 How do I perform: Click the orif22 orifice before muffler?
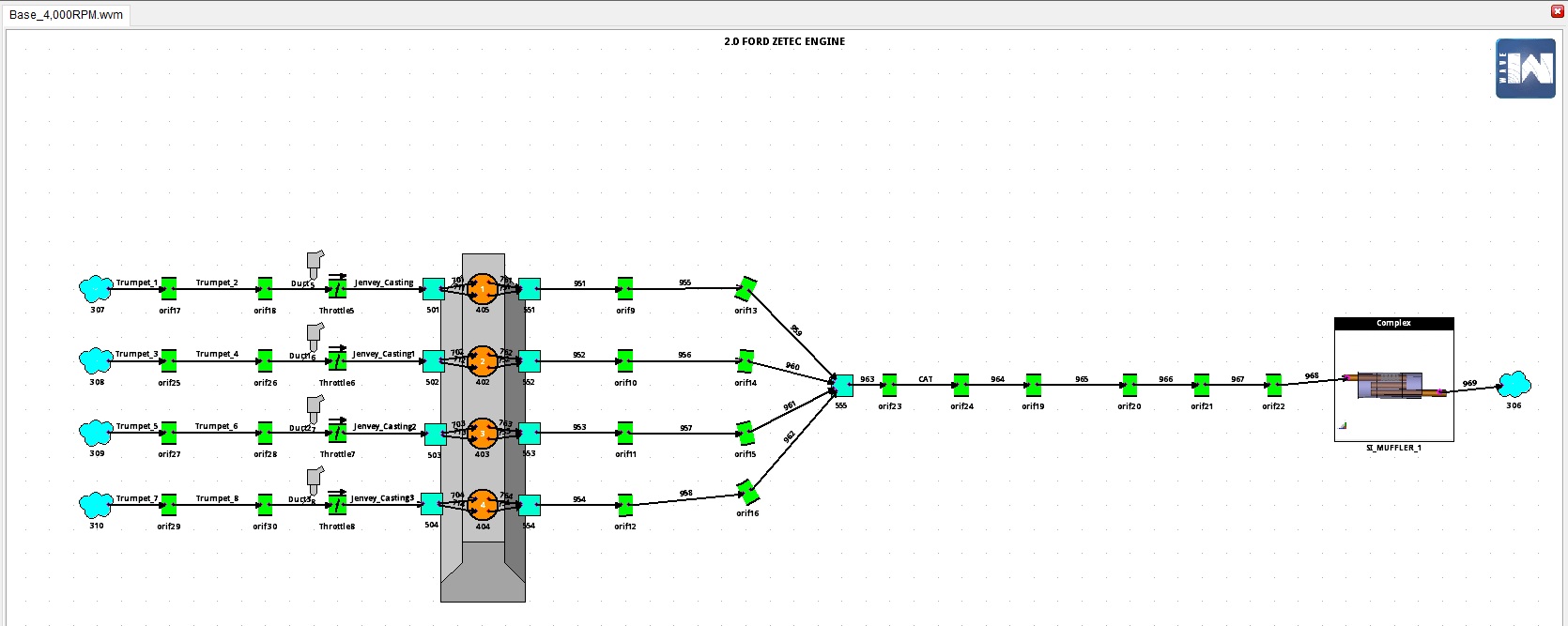[x=1273, y=385]
